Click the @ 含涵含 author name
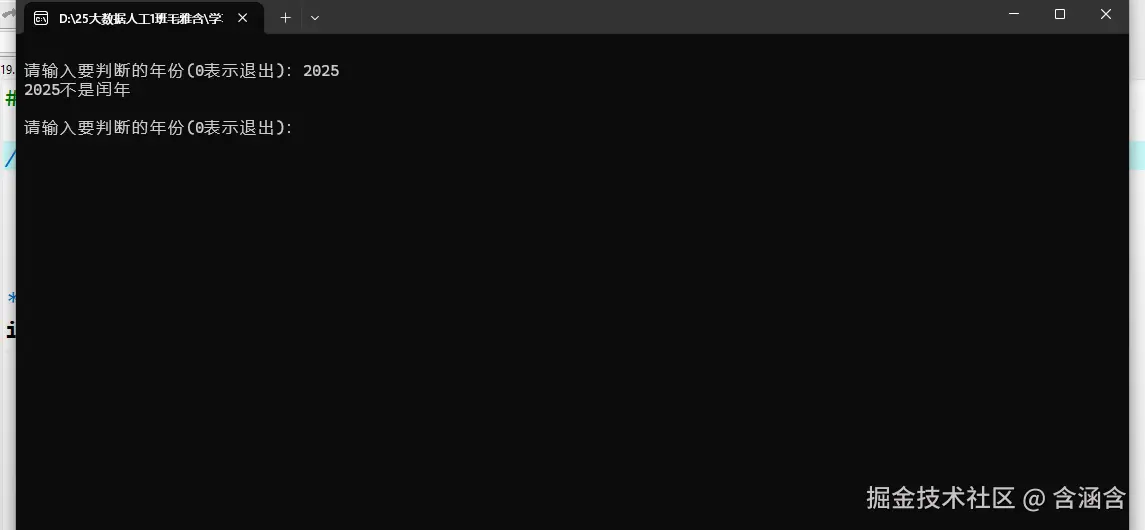Image resolution: width=1145 pixels, height=530 pixels. [x=1074, y=498]
